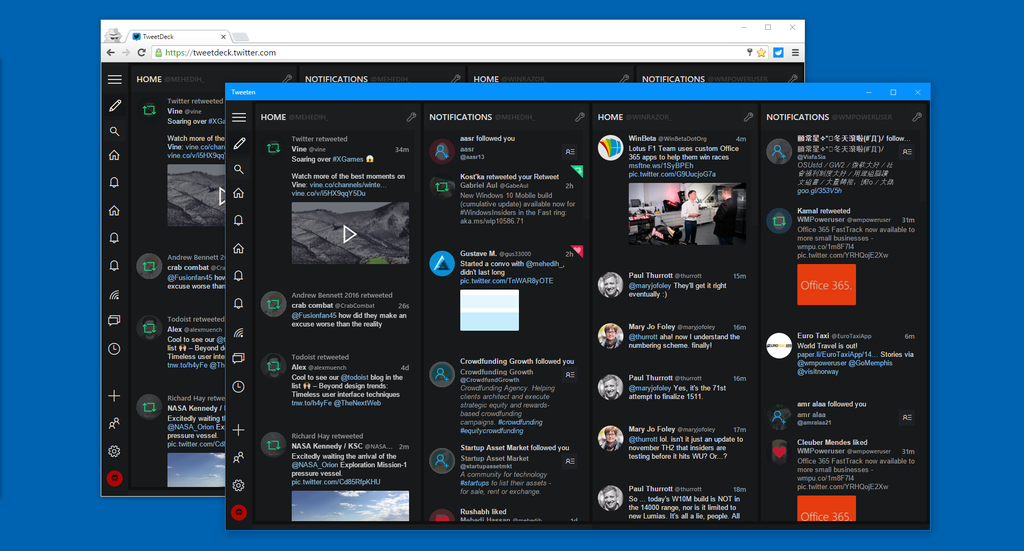The height and width of the screenshot is (551, 1024).
Task: Toggle follow button for Crowdfunding Growth
Action: click(570, 375)
